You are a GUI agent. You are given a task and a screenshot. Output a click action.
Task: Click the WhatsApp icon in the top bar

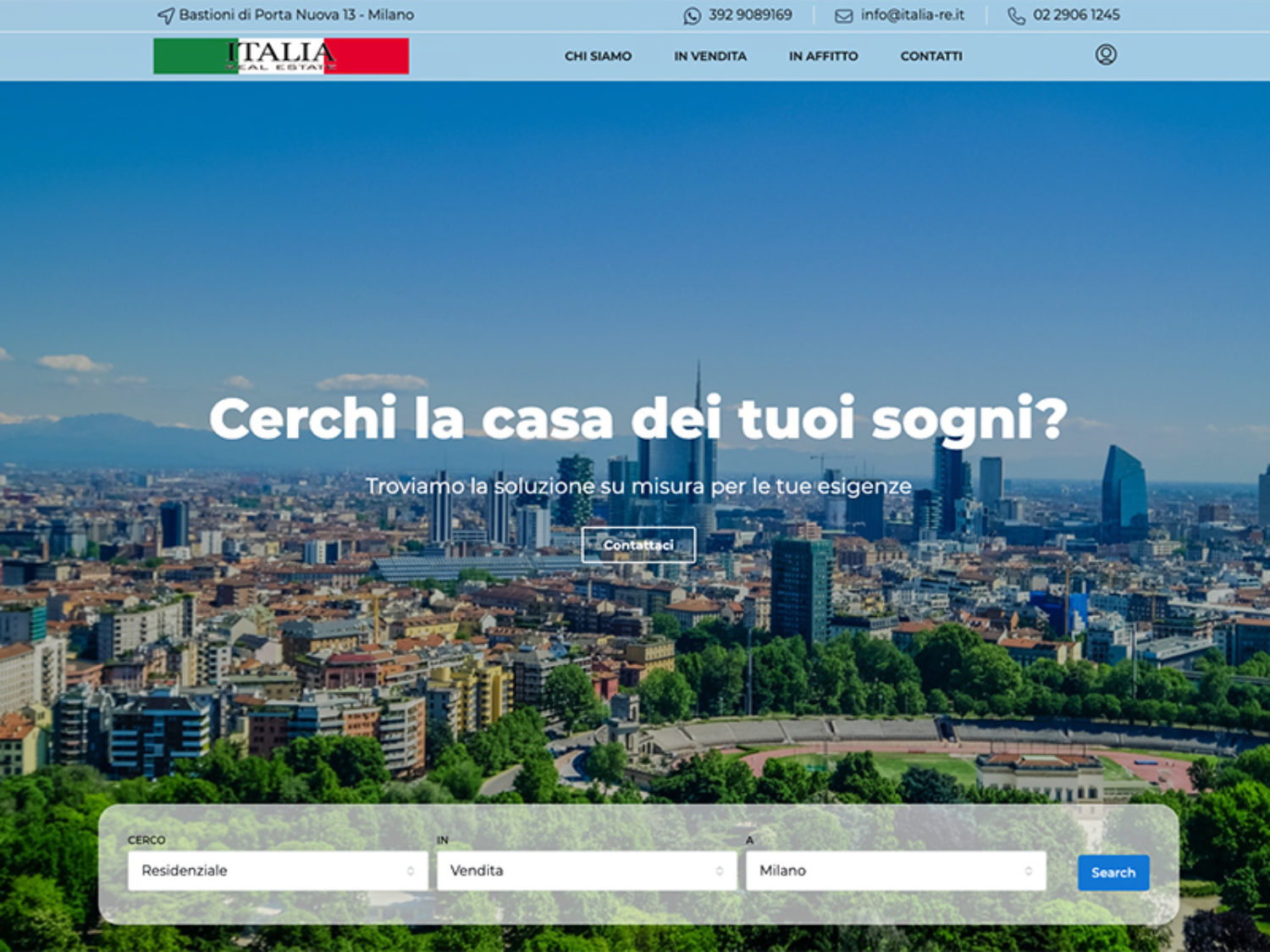point(692,15)
